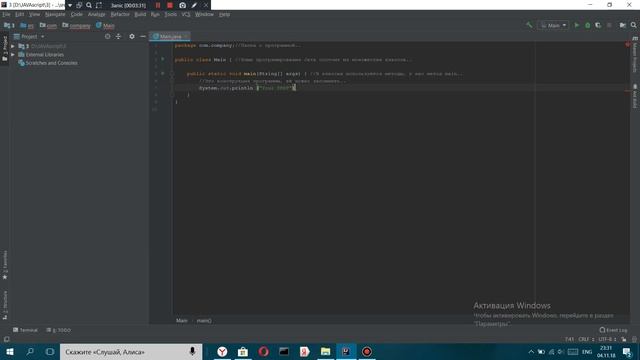Image resolution: width=640 pixels, height=360 pixels.
Task: Open Opera browser from taskbar
Action: pyautogui.click(x=263, y=351)
